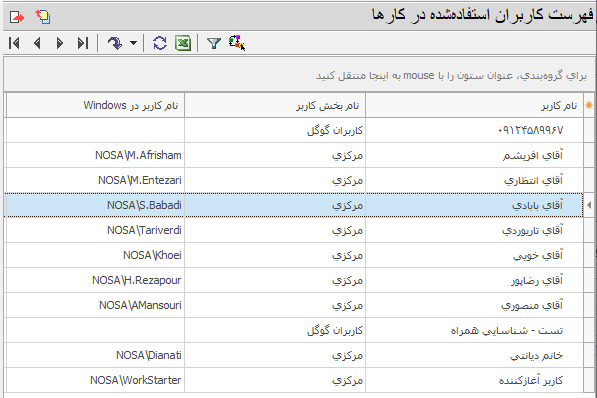Click the blue curved arrow icon
597x398 pixels.
pos(114,43)
